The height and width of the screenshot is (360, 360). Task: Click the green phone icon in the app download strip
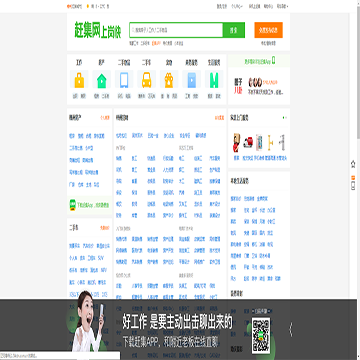pyautogui.click(x=273, y=61)
